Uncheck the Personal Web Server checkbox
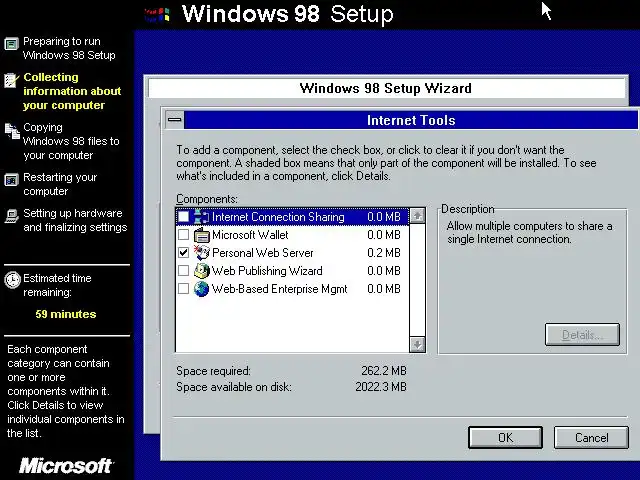The height and width of the screenshot is (480, 640). (x=184, y=253)
